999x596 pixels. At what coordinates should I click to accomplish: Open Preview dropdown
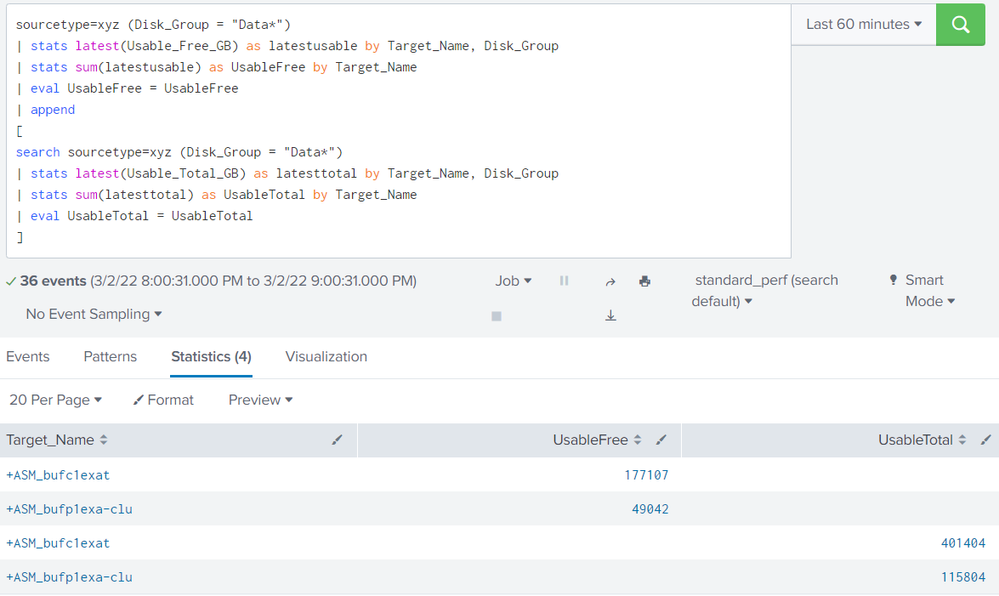[260, 400]
